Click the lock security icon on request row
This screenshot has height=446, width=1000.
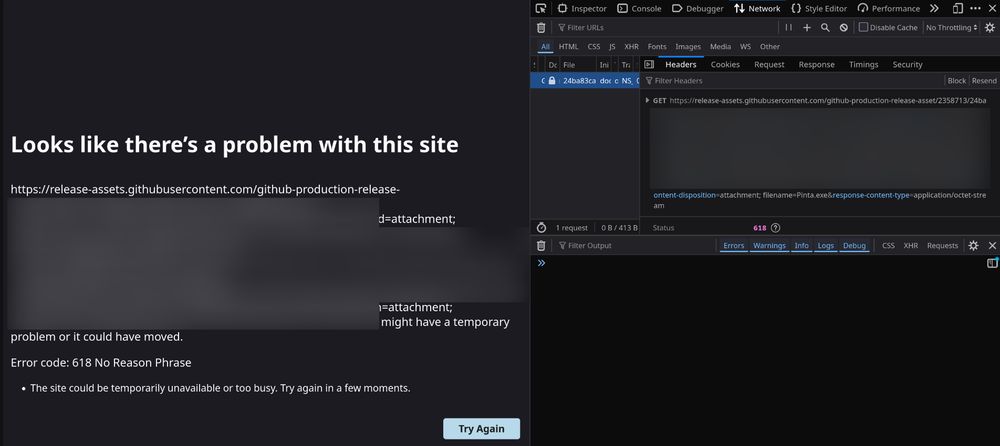point(552,81)
